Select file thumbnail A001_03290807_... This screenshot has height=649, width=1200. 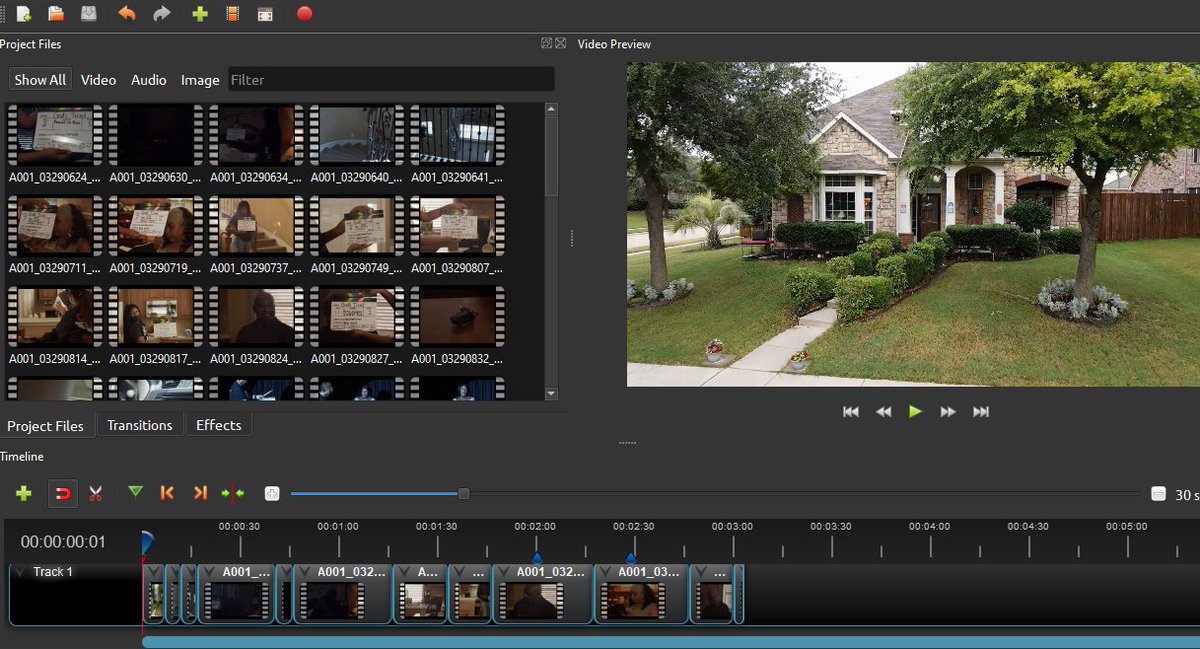point(457,225)
